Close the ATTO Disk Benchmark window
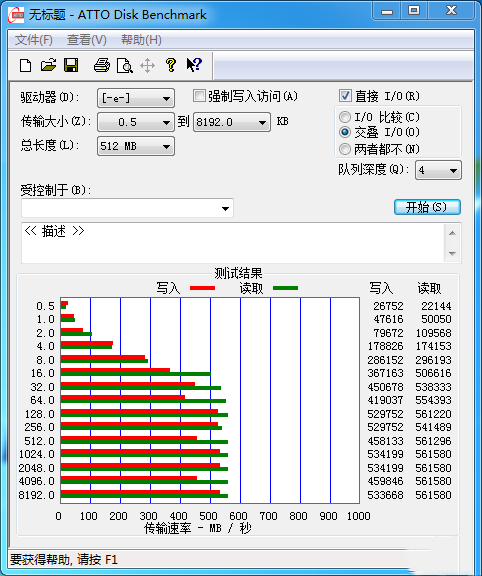Image resolution: width=482 pixels, height=576 pixels. [451, 11]
